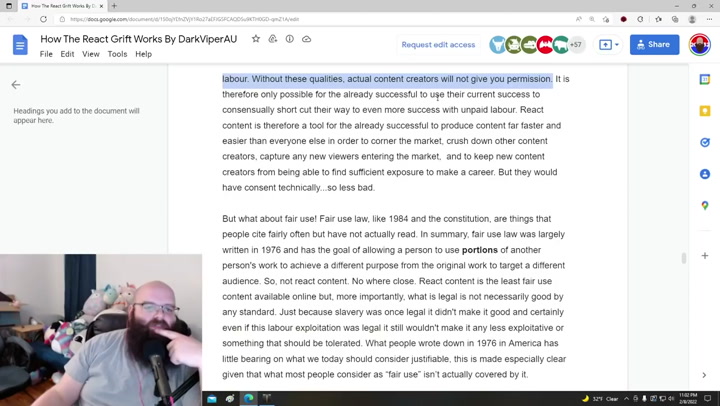Open the taskbar volume control
The height and width of the screenshot is (406, 720).
tap(671, 399)
